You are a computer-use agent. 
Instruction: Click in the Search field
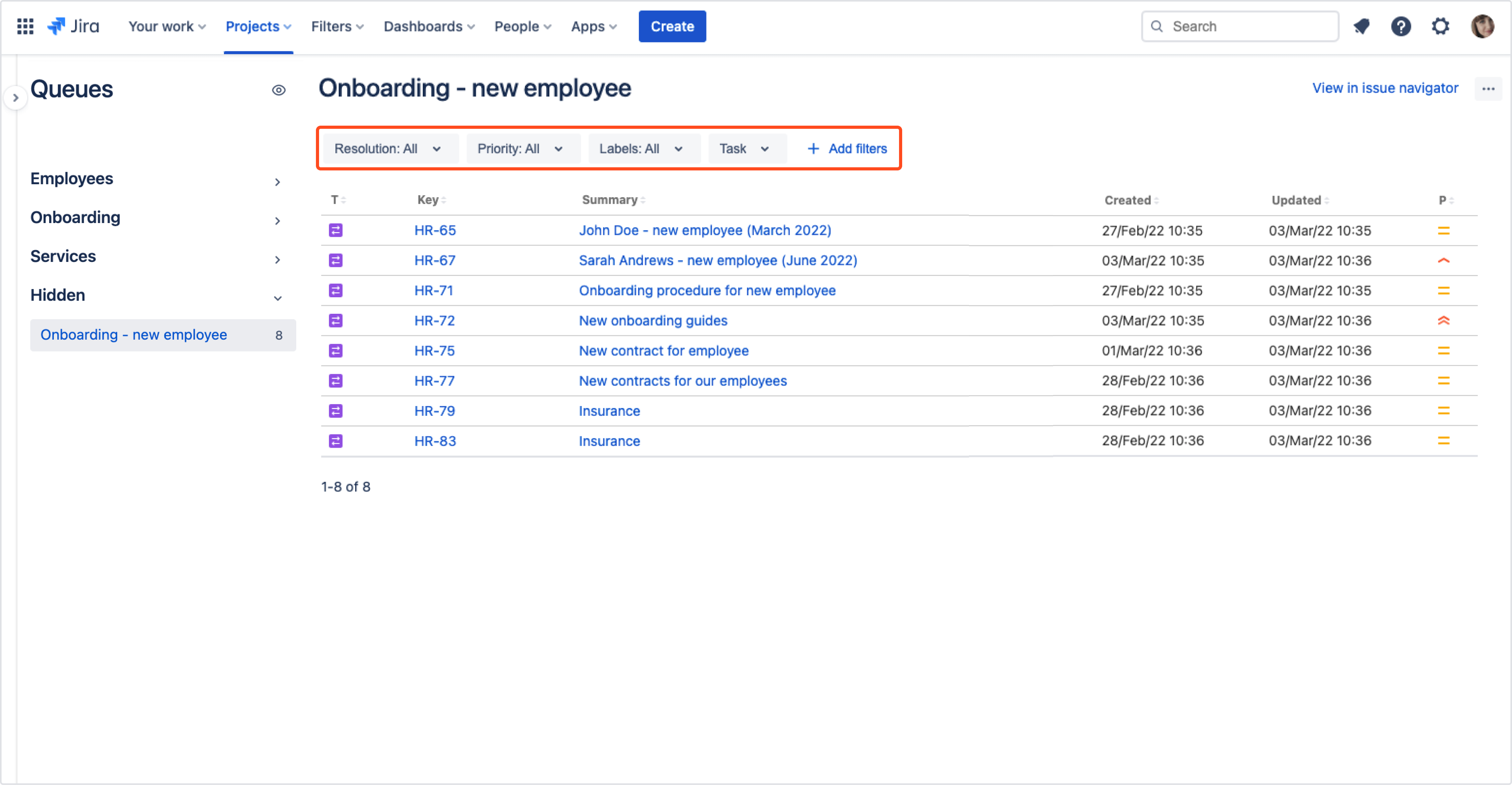click(x=1240, y=26)
